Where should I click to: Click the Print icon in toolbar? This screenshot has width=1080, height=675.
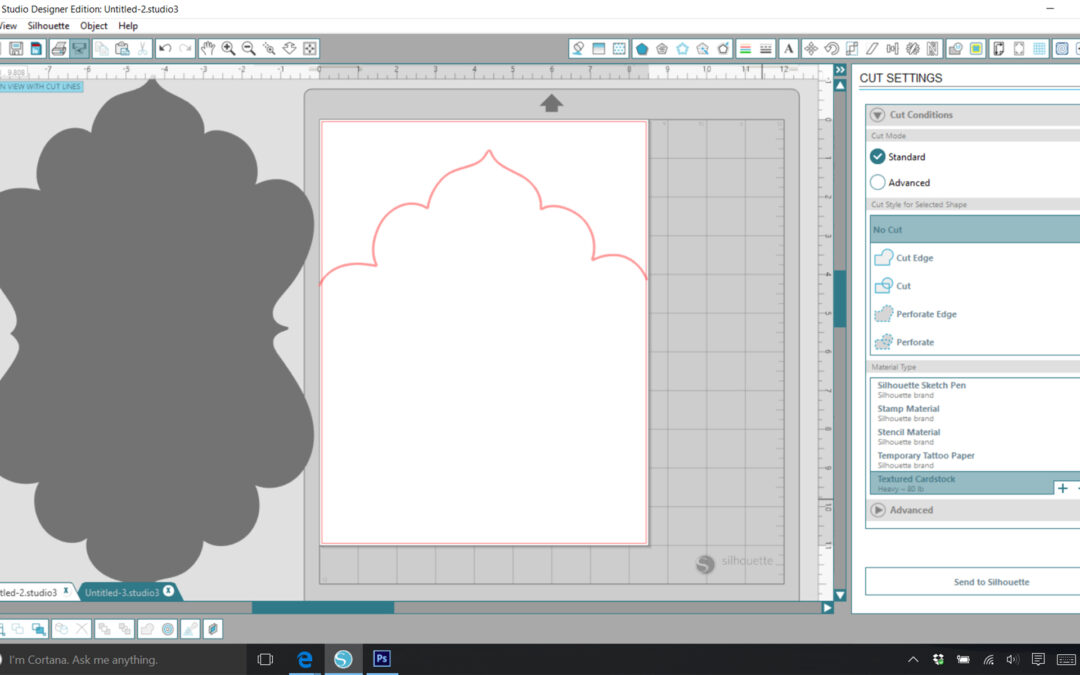coord(59,48)
